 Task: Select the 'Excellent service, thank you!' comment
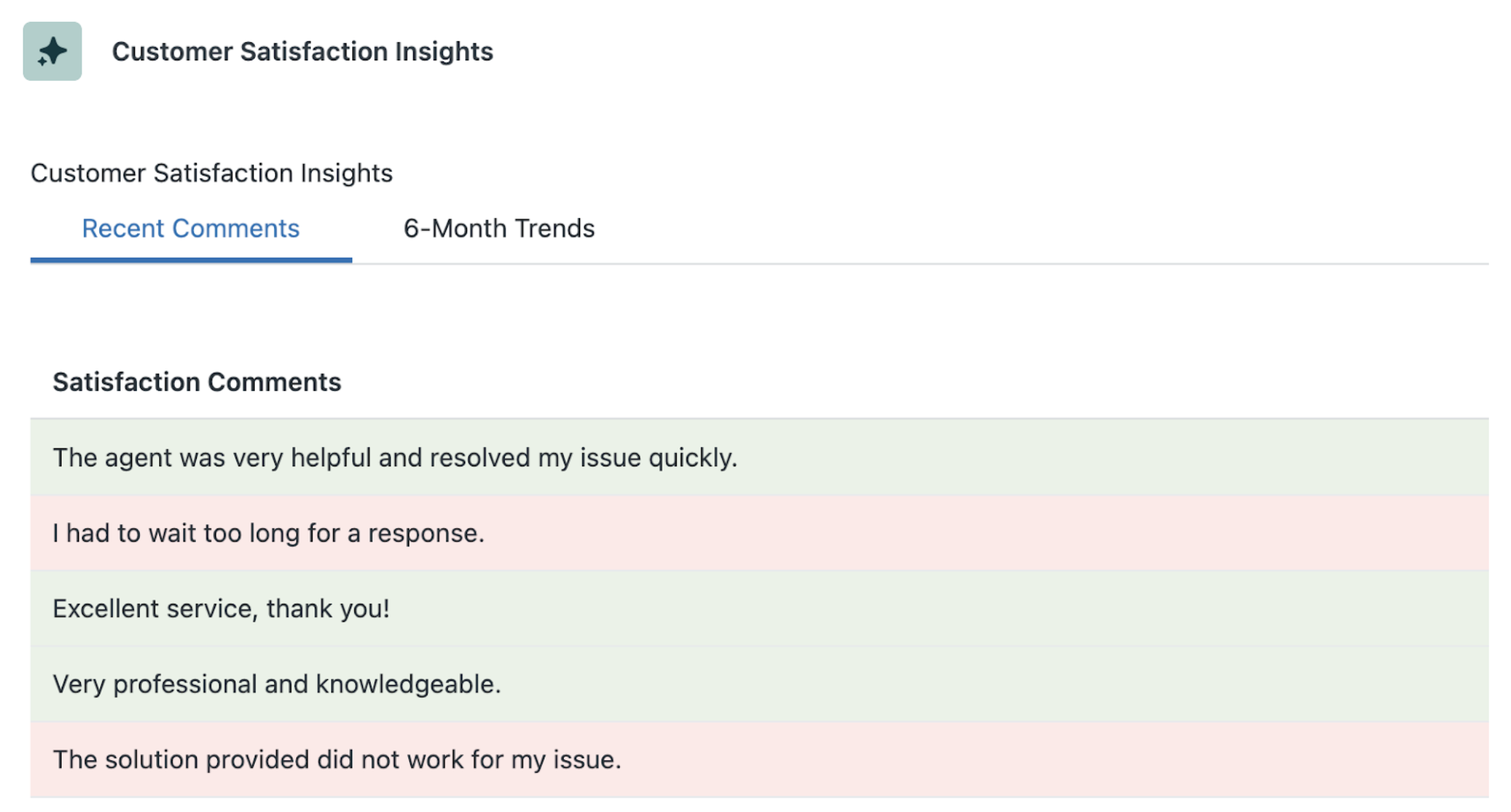(x=759, y=608)
